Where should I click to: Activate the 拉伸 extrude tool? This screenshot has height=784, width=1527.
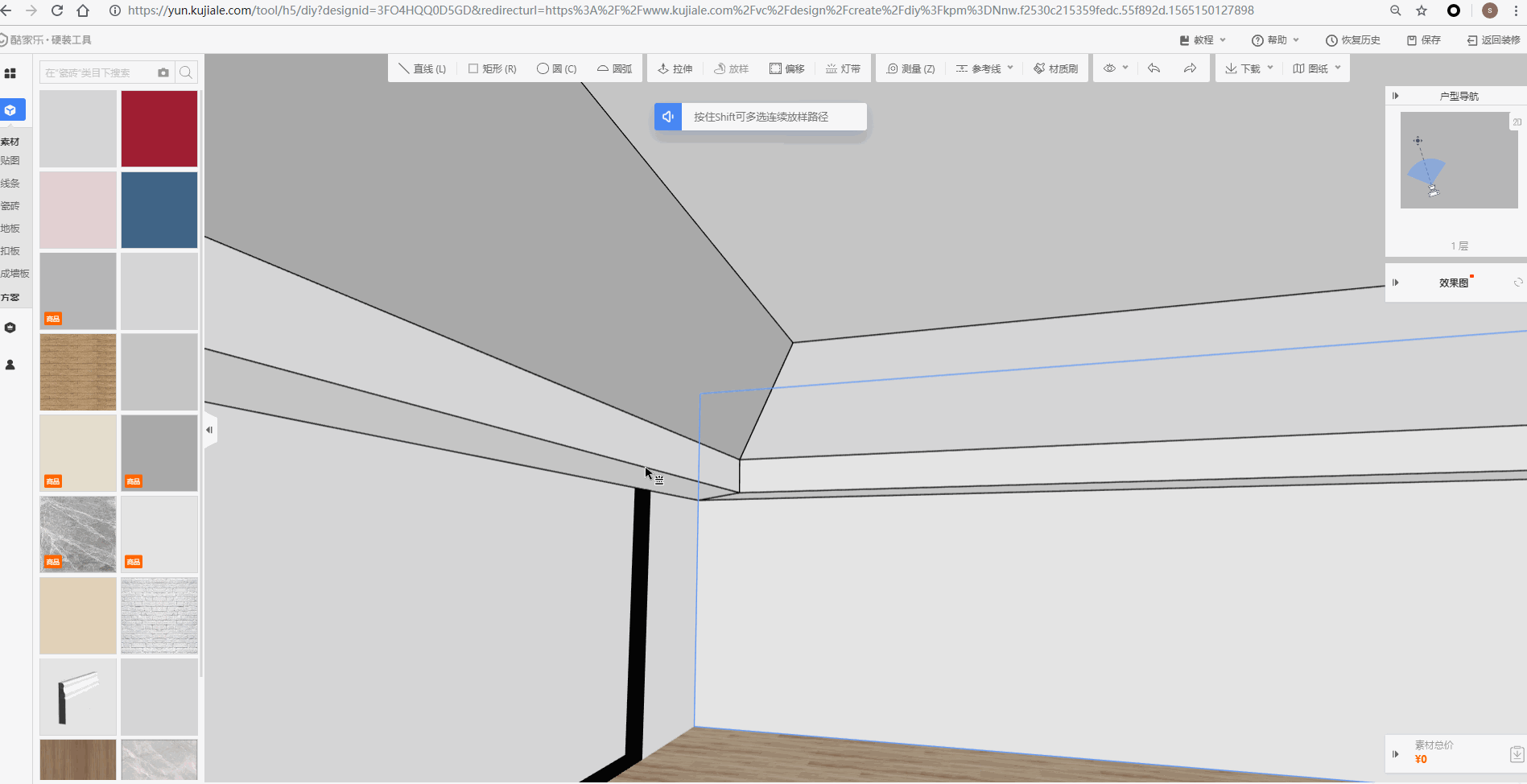tap(675, 69)
